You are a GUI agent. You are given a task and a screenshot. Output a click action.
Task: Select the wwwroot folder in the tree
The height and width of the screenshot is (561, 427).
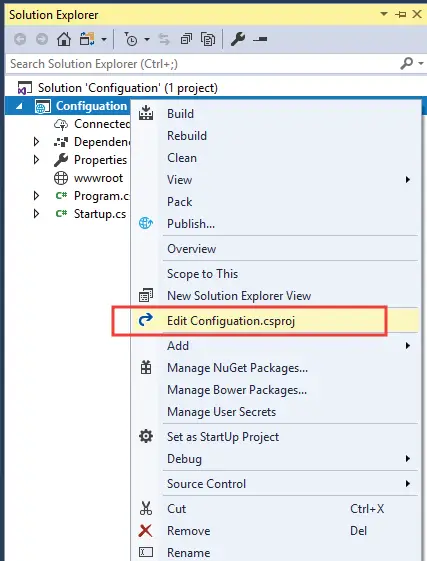click(x=98, y=178)
